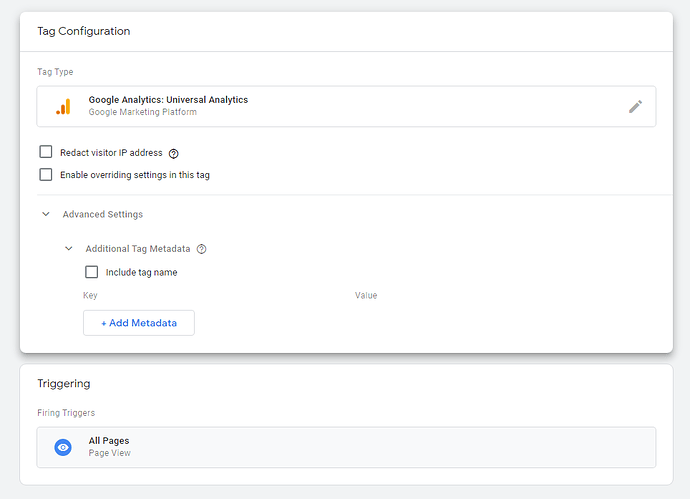
Task: Check Enable overriding settings in this tag
Action: (46, 175)
